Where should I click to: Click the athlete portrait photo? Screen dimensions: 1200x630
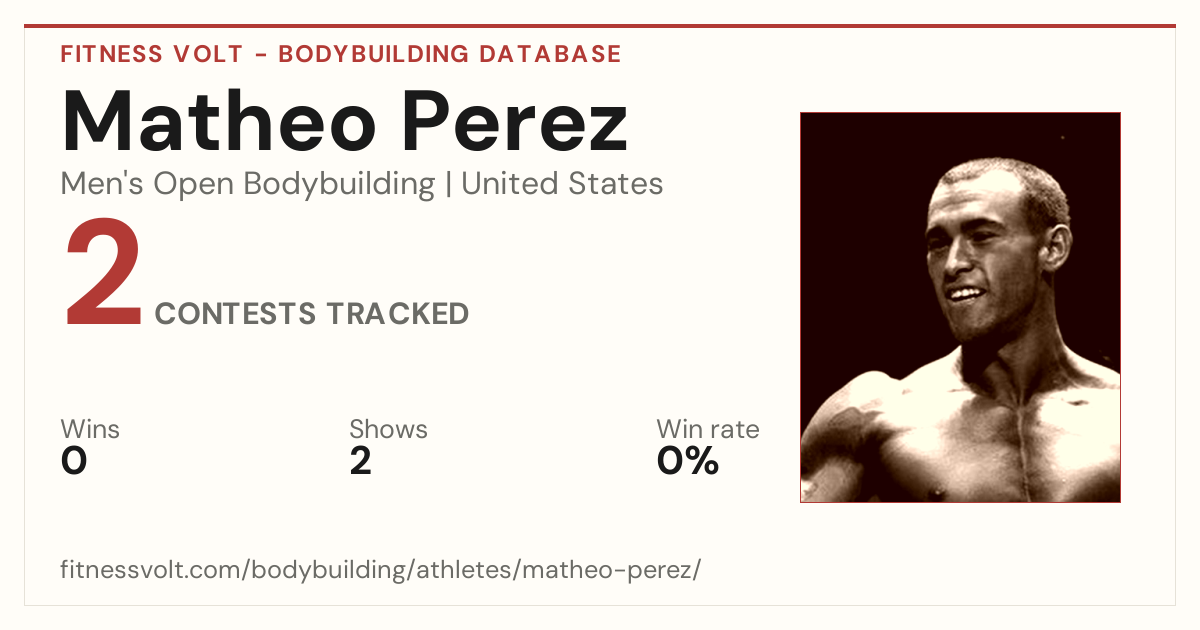(x=960, y=307)
